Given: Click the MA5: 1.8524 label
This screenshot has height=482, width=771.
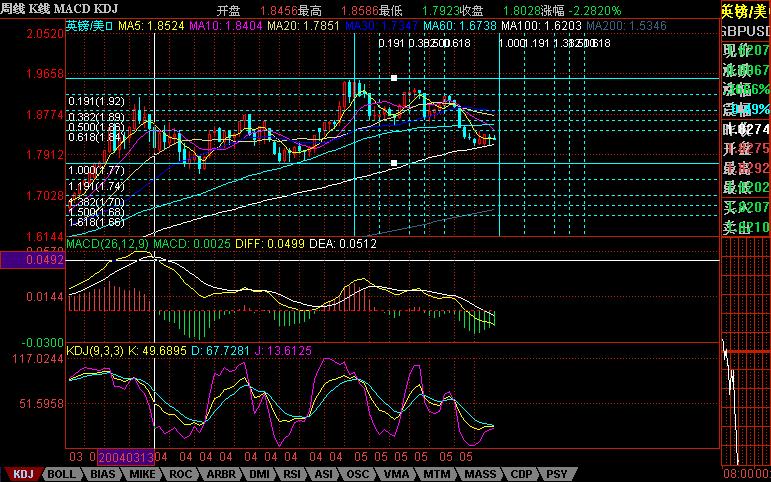Looking at the screenshot, I should [151, 26].
